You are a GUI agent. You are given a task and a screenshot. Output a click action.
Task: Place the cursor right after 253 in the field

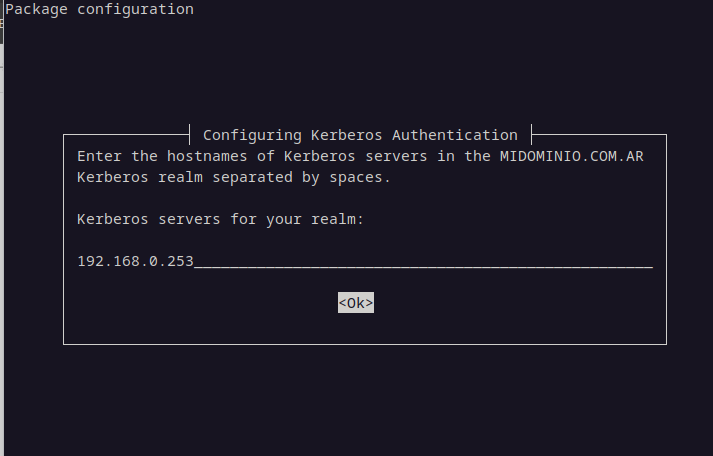coord(196,261)
